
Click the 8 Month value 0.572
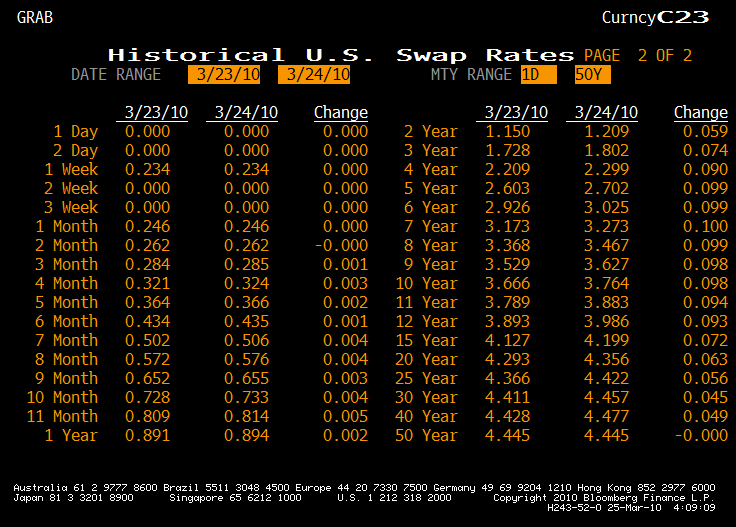tap(147, 359)
